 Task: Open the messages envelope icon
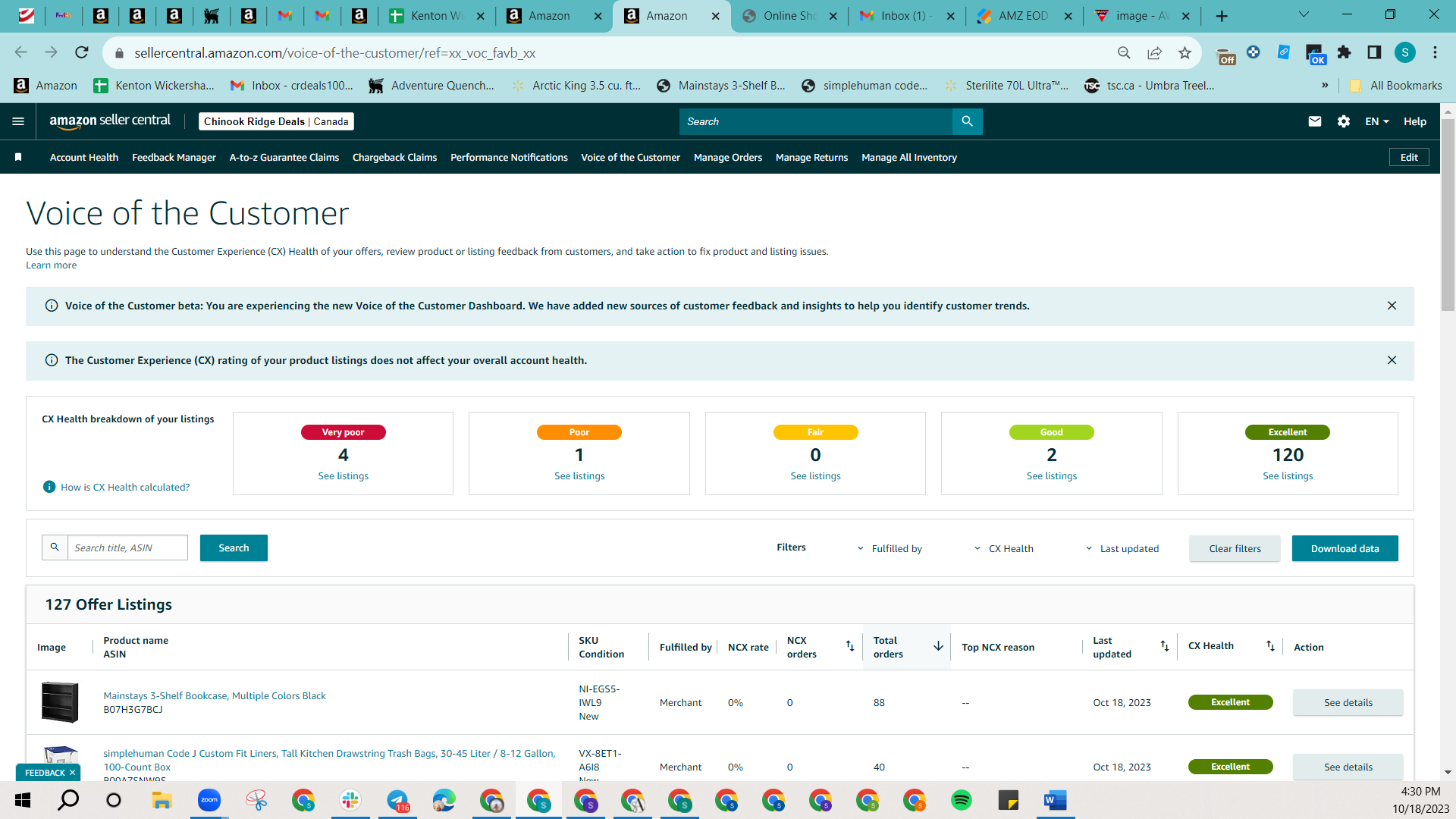pyautogui.click(x=1315, y=121)
